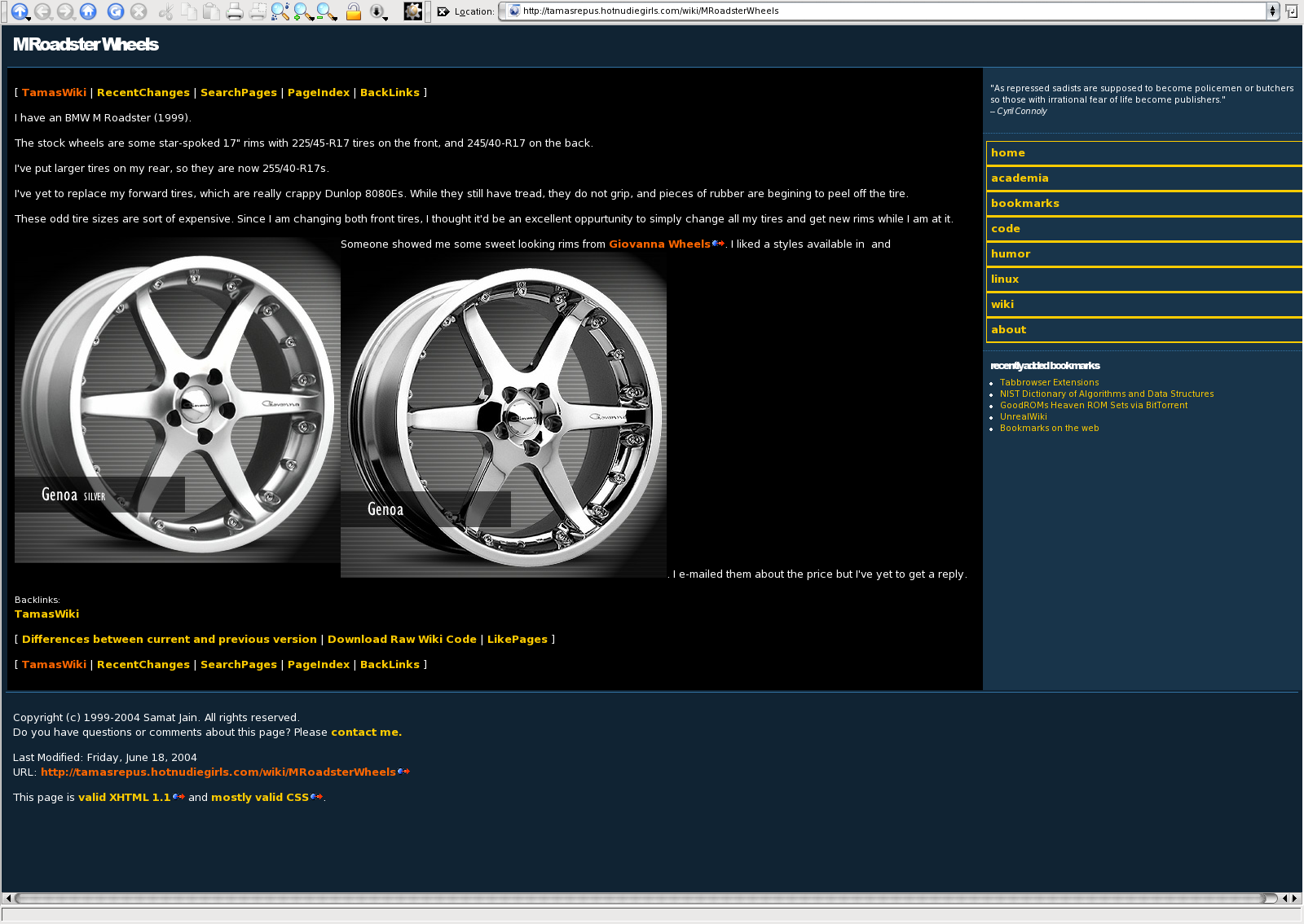Go up one level with Up arrow icon
Image resolution: width=1304 pixels, height=924 pixels.
coord(20,11)
